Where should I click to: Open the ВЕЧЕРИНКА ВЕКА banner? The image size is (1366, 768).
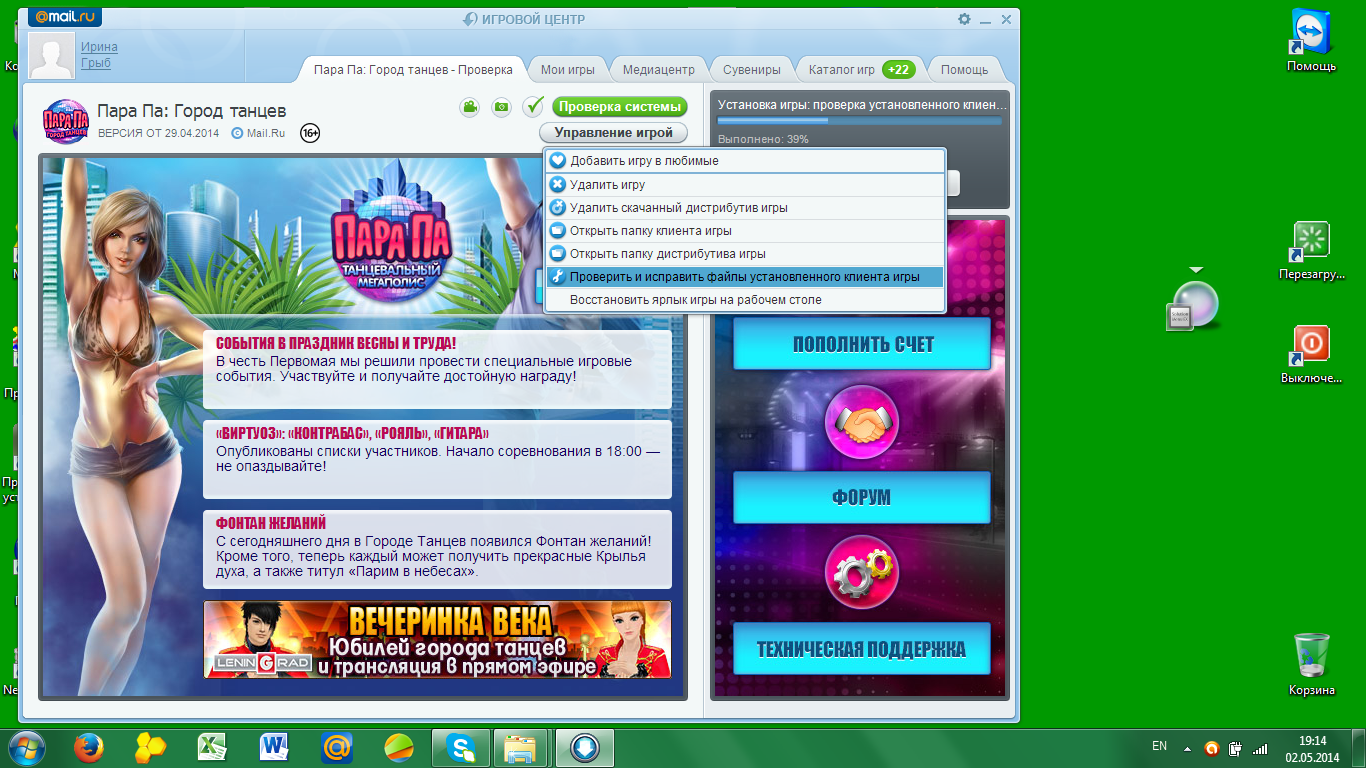437,639
